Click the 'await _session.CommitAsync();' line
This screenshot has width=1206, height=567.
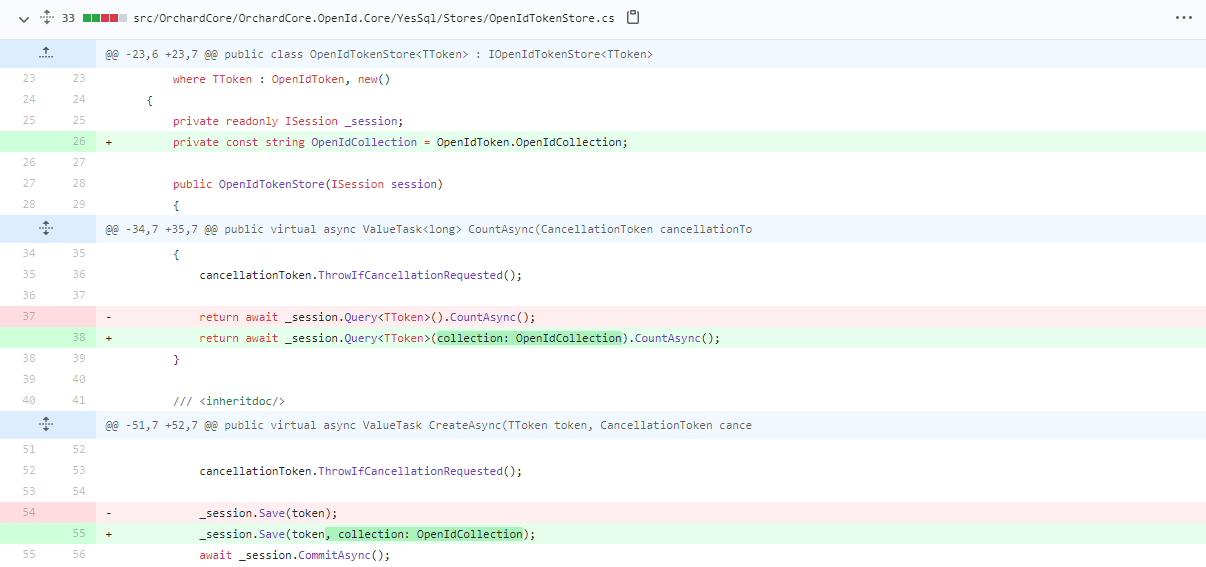pos(294,555)
